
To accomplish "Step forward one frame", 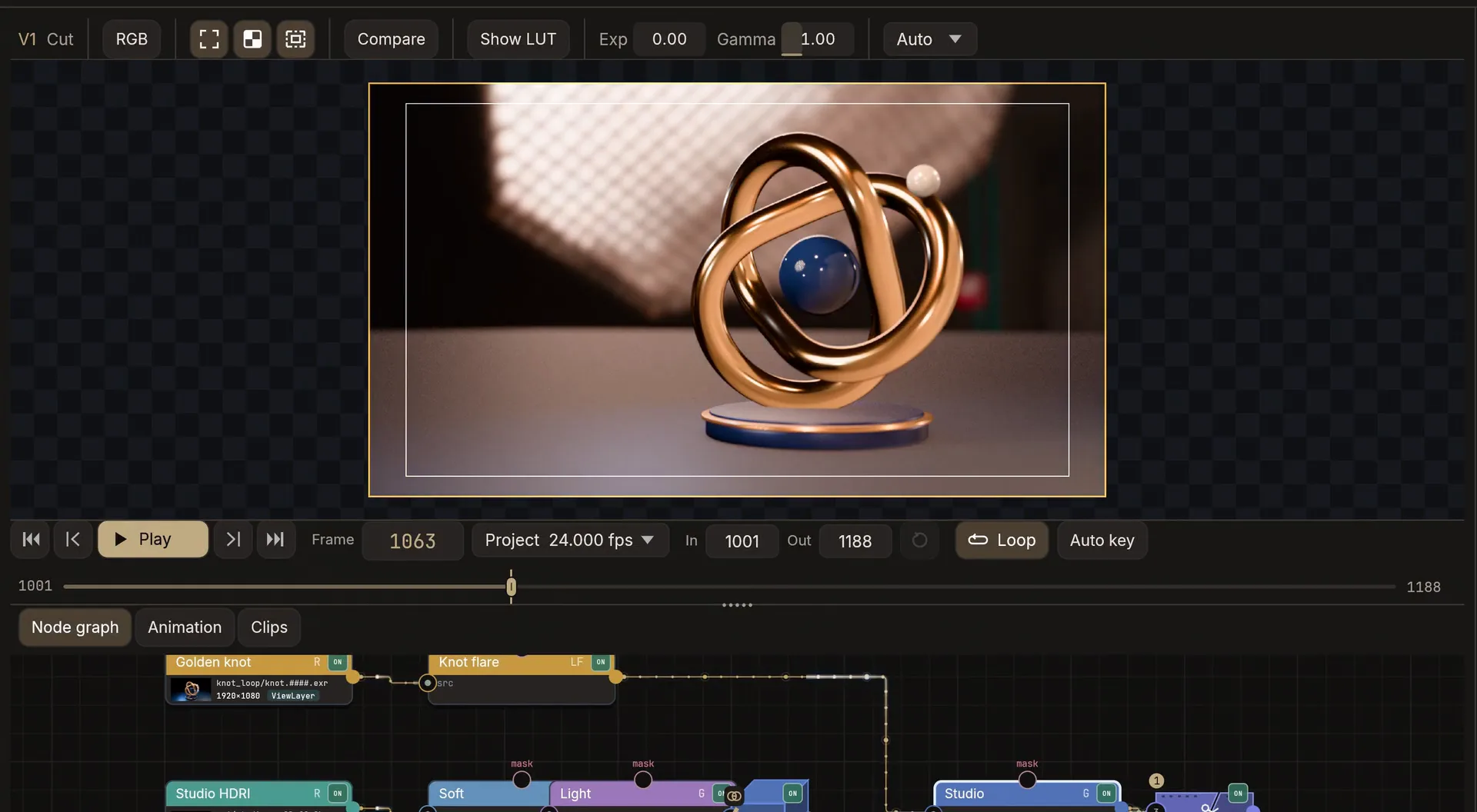I will point(233,540).
